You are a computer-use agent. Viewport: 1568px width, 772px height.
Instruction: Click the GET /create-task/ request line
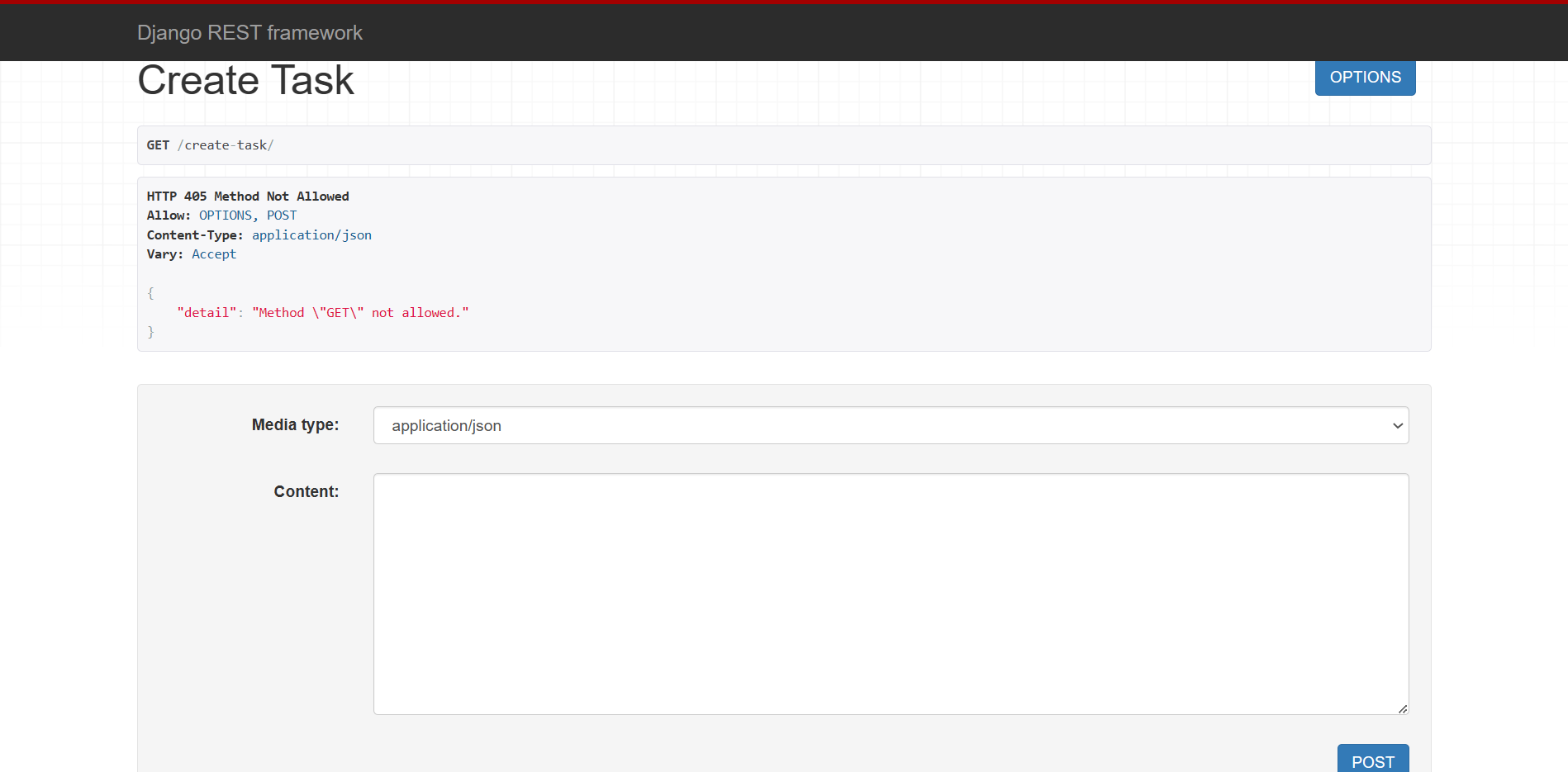(211, 144)
